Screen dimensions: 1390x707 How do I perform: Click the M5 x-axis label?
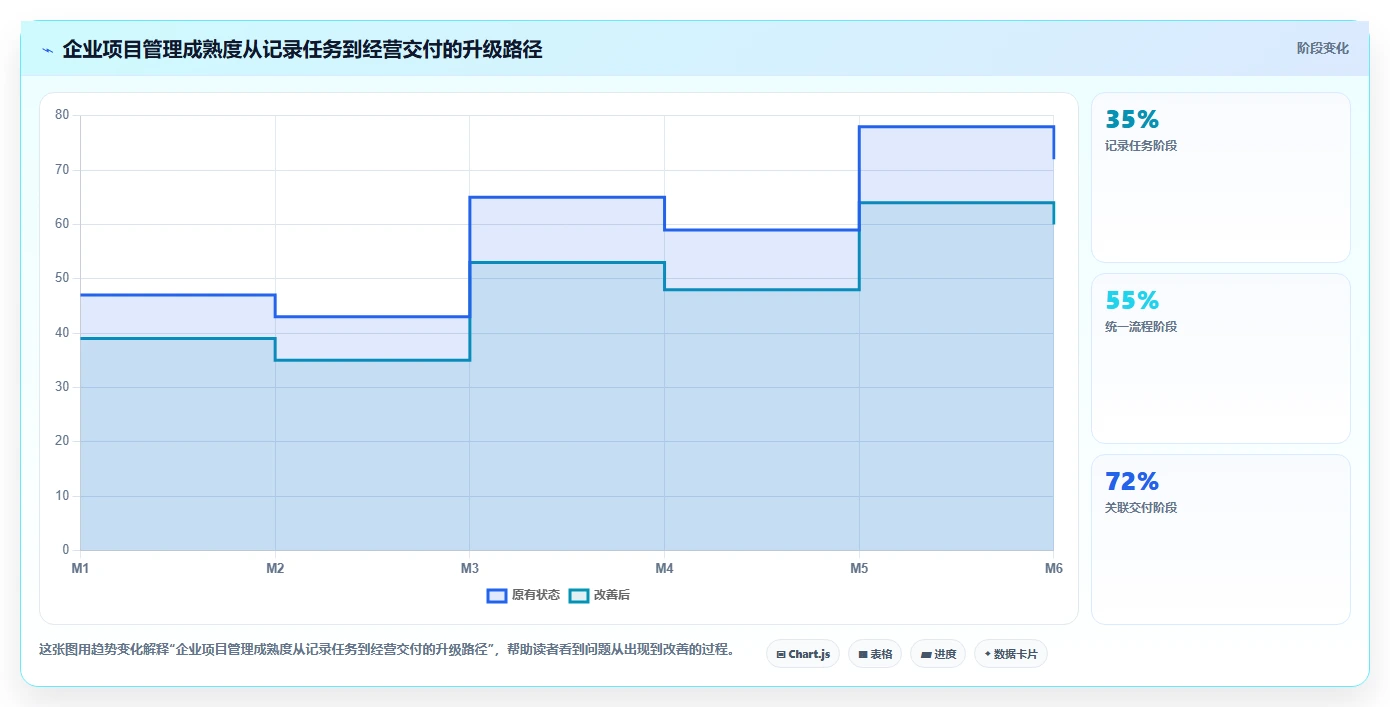(x=859, y=568)
